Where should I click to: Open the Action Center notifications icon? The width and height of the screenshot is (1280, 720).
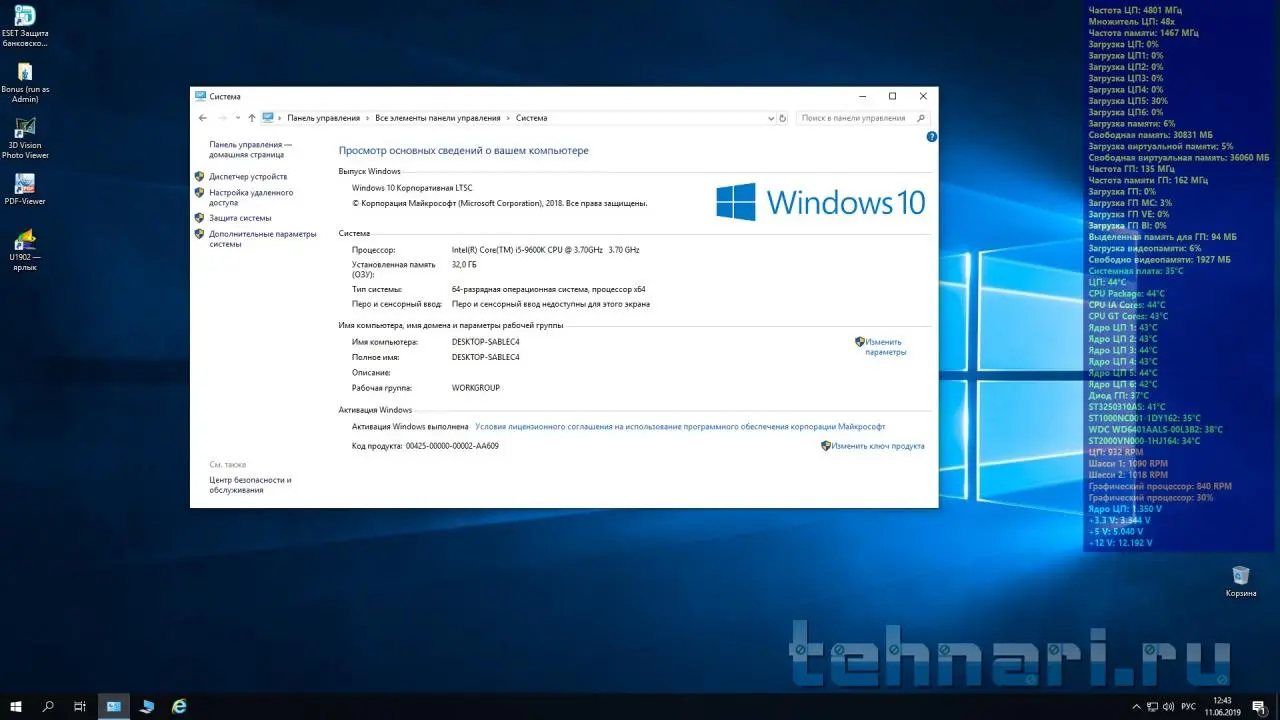1258,707
